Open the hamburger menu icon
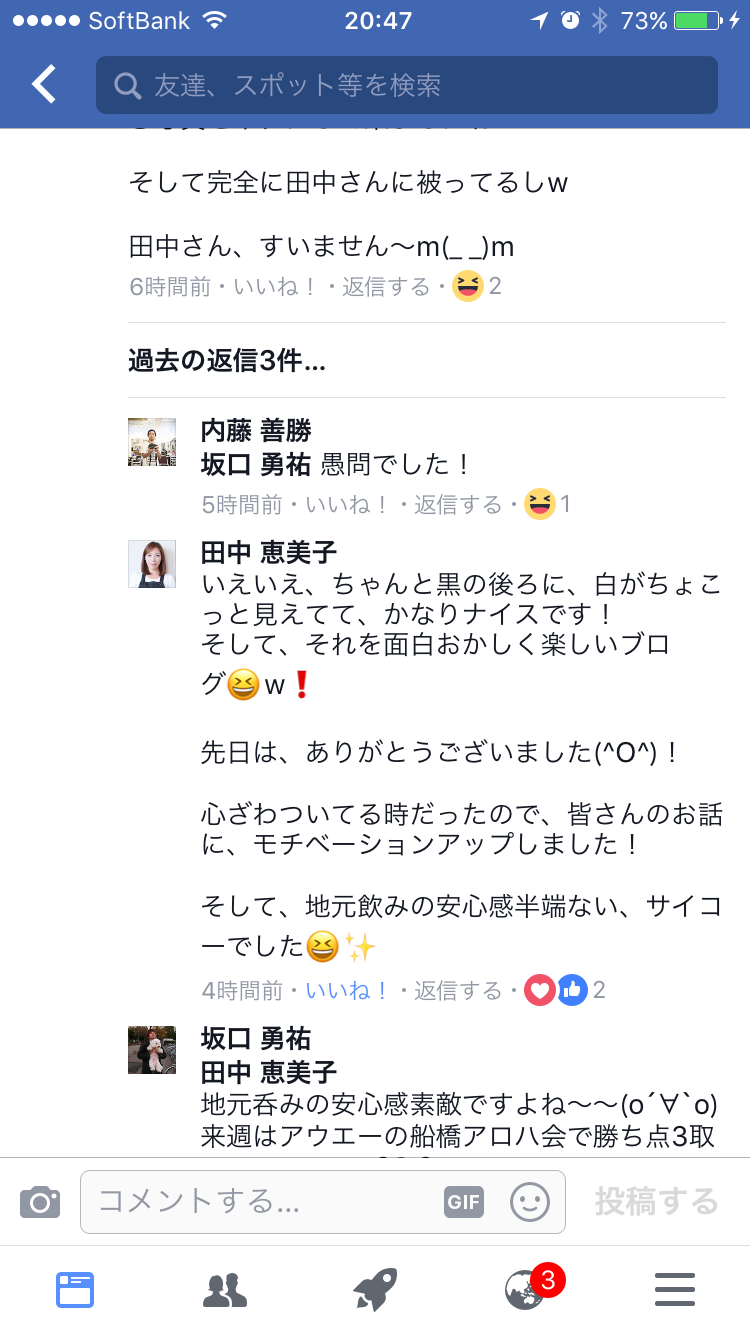This screenshot has height=1334, width=750. click(x=675, y=1290)
